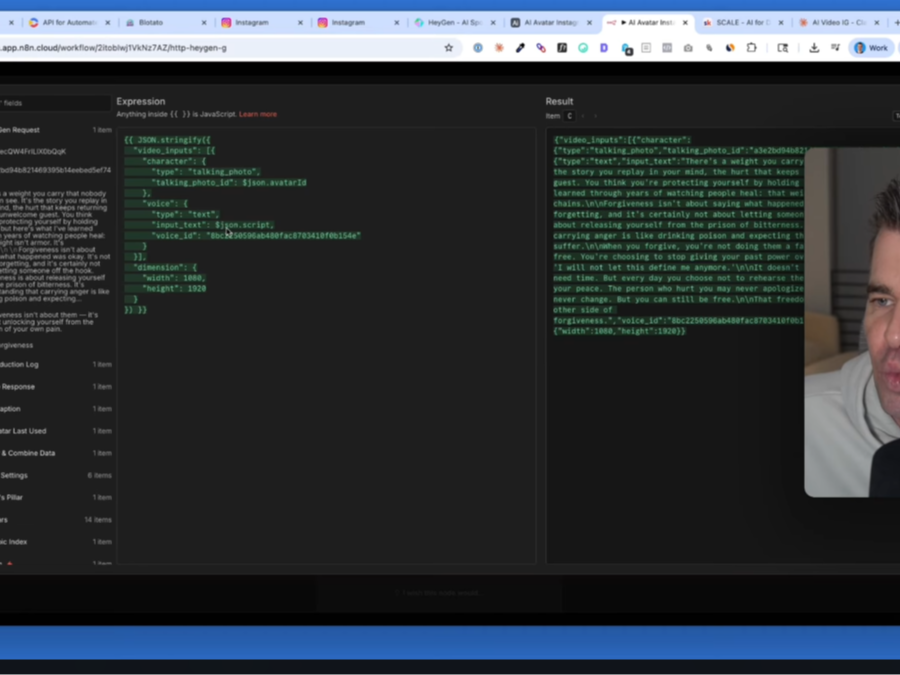Click the Item number field under Result
900x675 pixels.
tap(569, 116)
